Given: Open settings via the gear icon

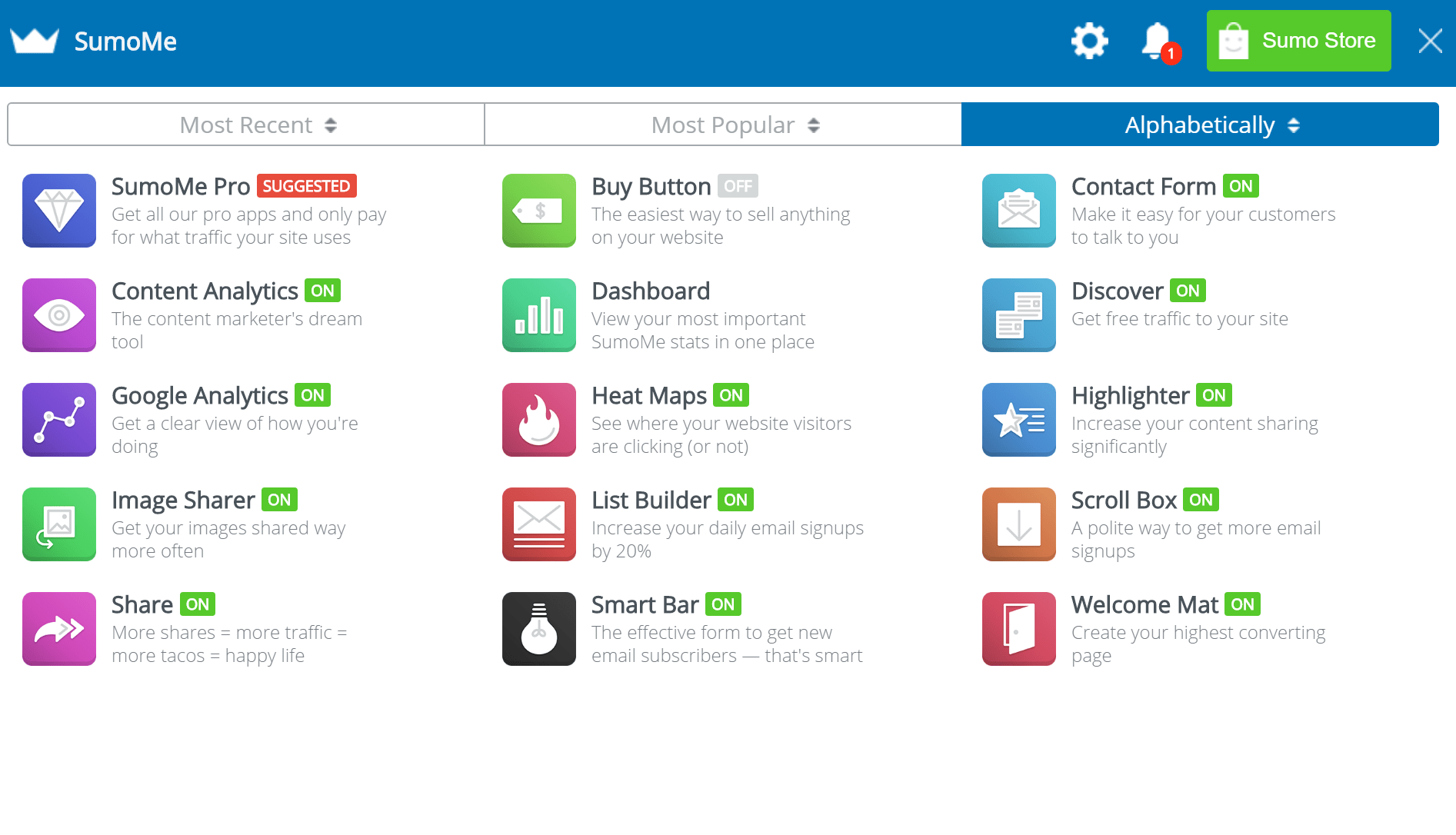Looking at the screenshot, I should coord(1090,41).
